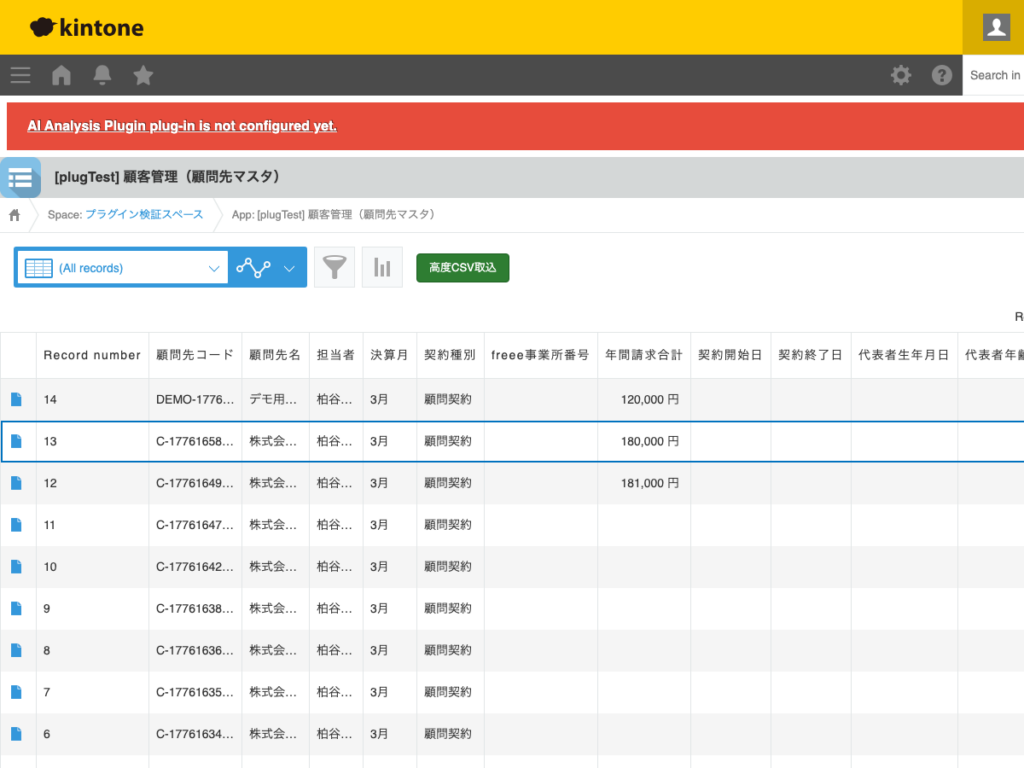Click the 高度CSV取込 button

(x=462, y=267)
